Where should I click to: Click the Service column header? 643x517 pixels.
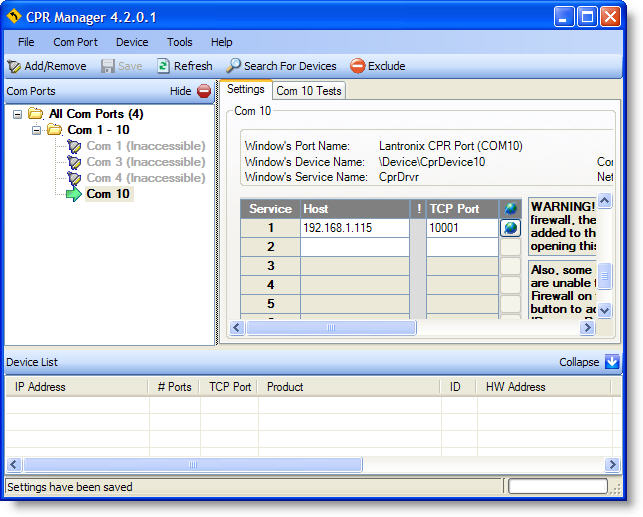click(270, 209)
